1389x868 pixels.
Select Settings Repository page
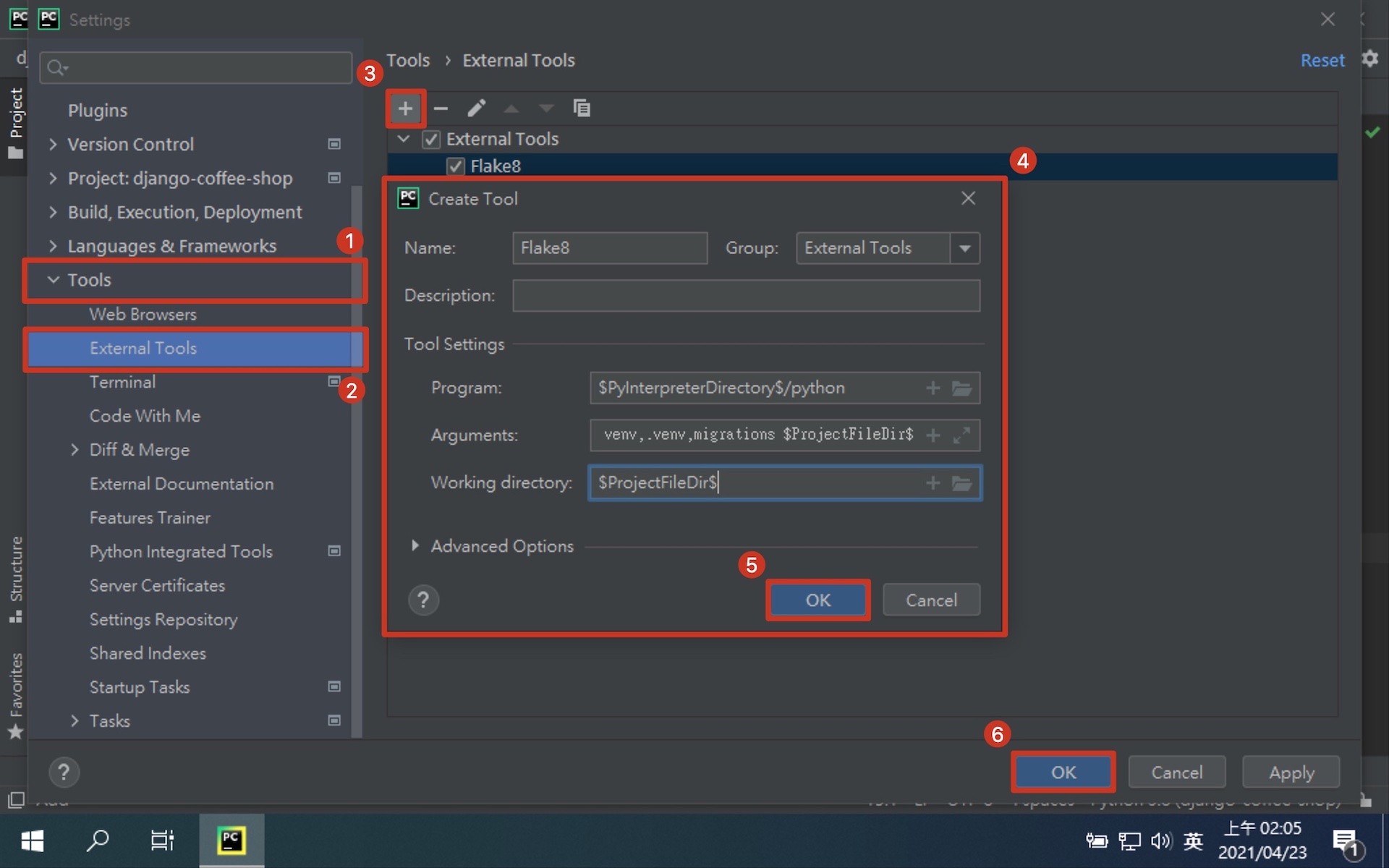pyautogui.click(x=163, y=620)
